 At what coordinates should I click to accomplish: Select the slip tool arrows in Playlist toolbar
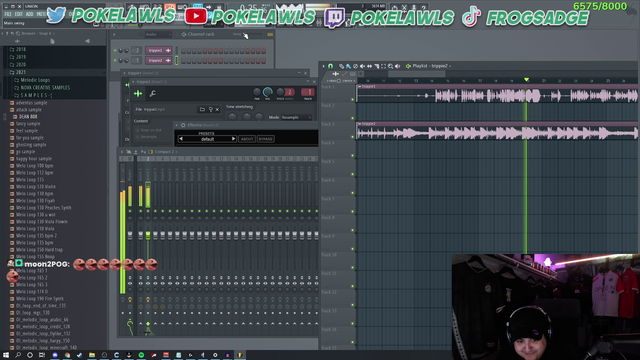369,66
